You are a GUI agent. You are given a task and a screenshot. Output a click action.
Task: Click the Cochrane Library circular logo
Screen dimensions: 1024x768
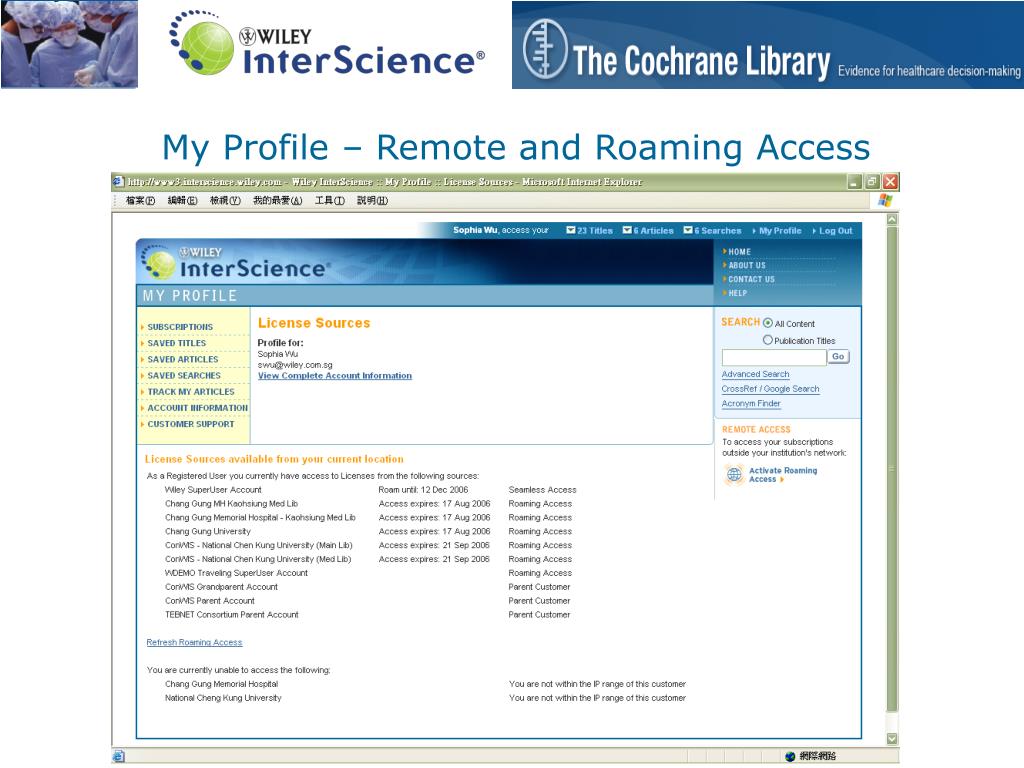[x=545, y=49]
